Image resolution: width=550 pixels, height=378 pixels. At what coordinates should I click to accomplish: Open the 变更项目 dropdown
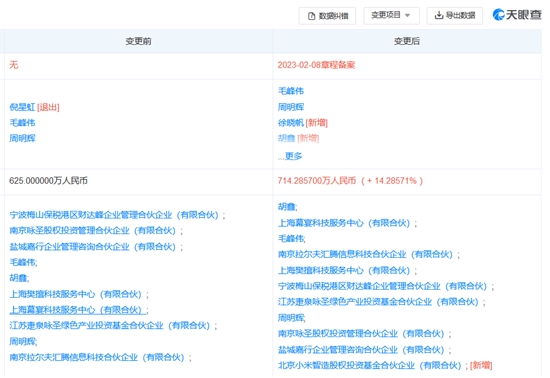coord(391,15)
